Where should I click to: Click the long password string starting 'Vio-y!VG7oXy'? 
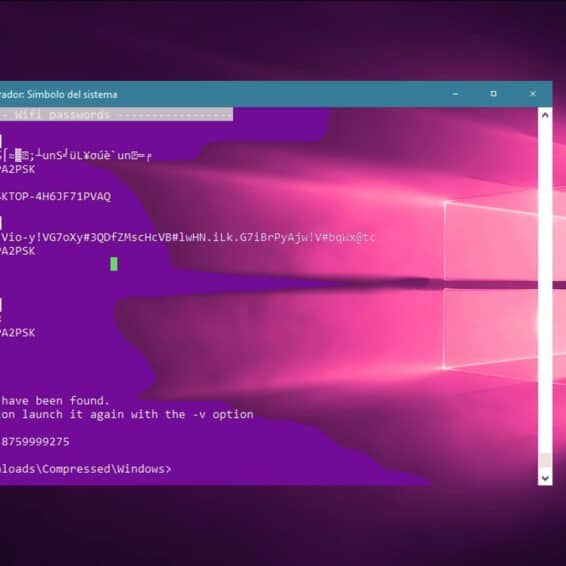[x=188, y=237]
